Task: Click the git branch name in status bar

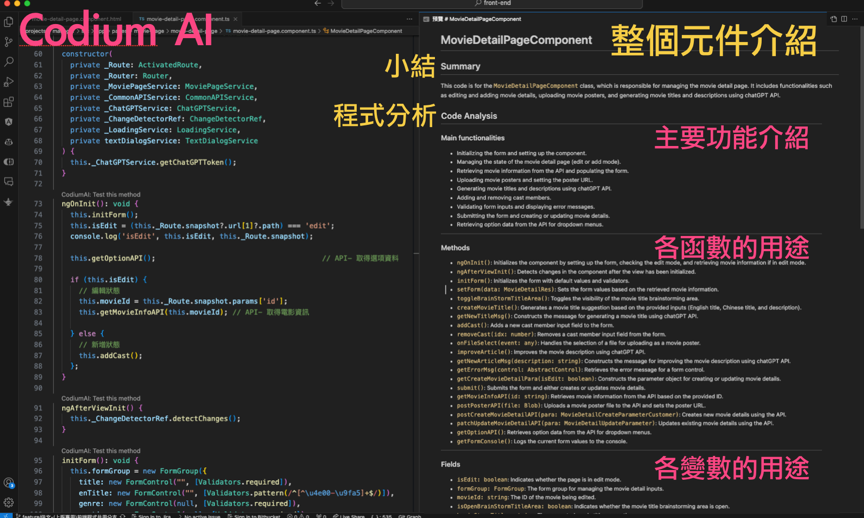Action: pyautogui.click(x=66, y=516)
